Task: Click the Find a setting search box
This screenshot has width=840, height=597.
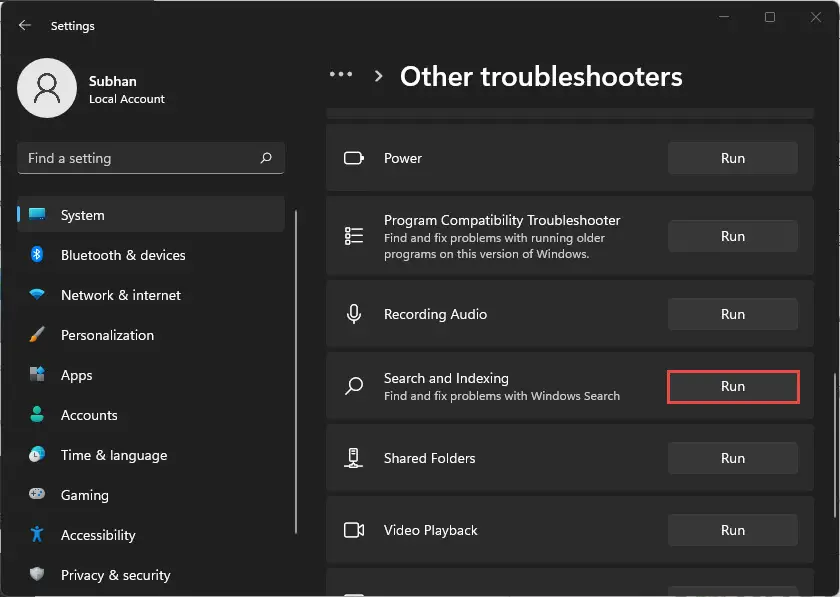Action: [x=151, y=158]
